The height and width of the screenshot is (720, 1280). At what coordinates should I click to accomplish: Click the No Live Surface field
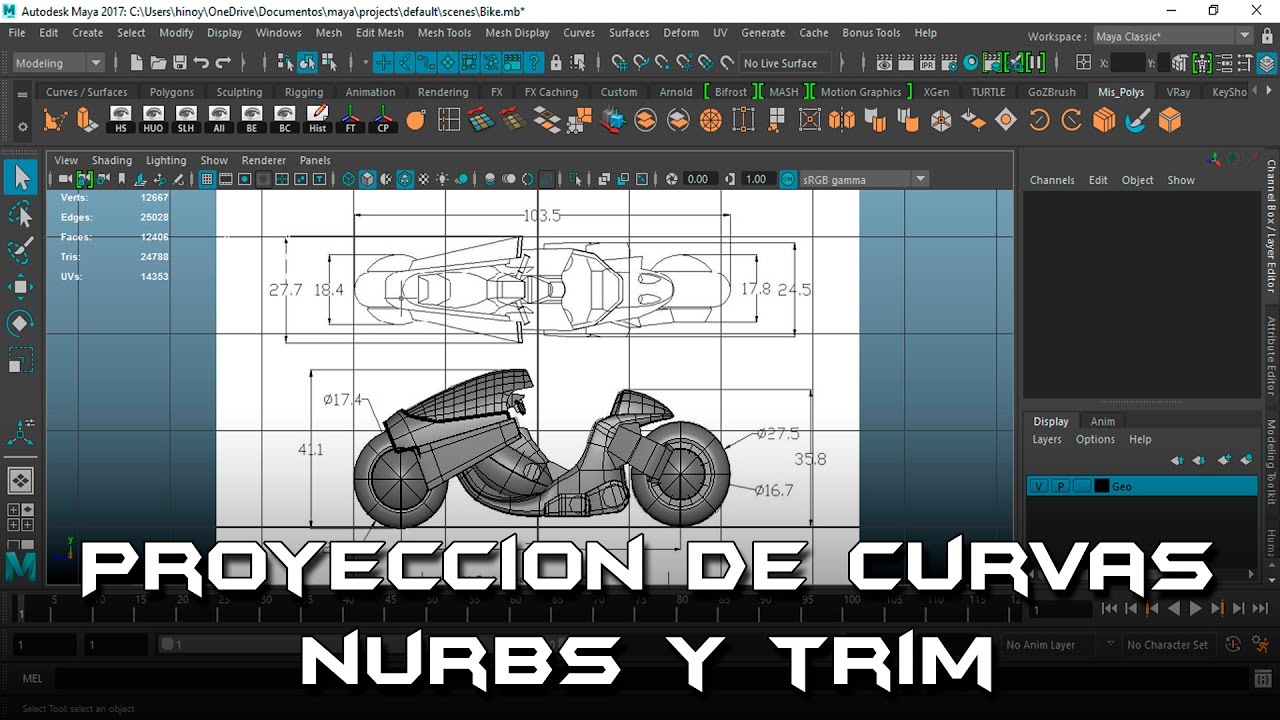785,63
